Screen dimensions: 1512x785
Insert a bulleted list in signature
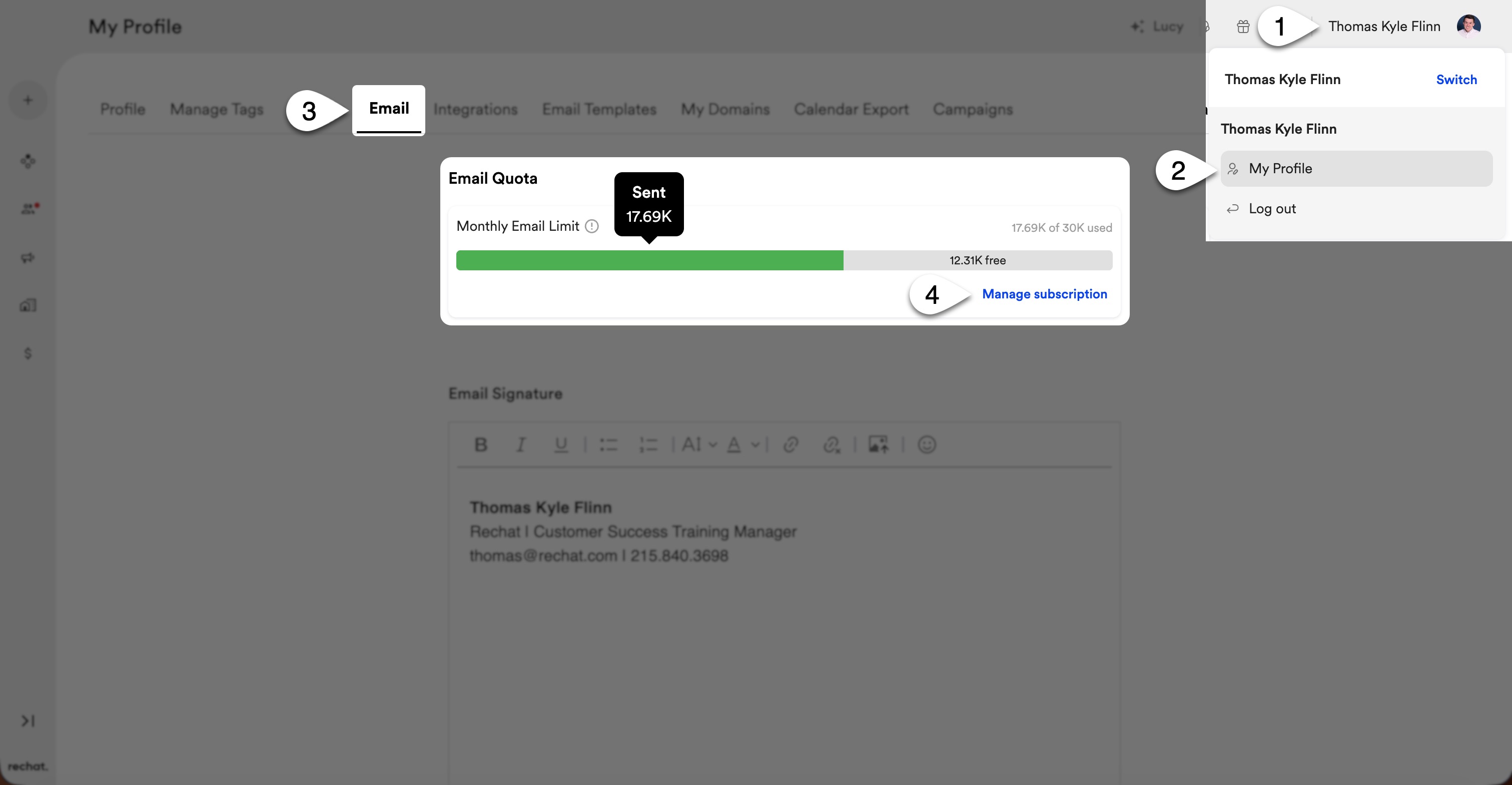point(608,445)
